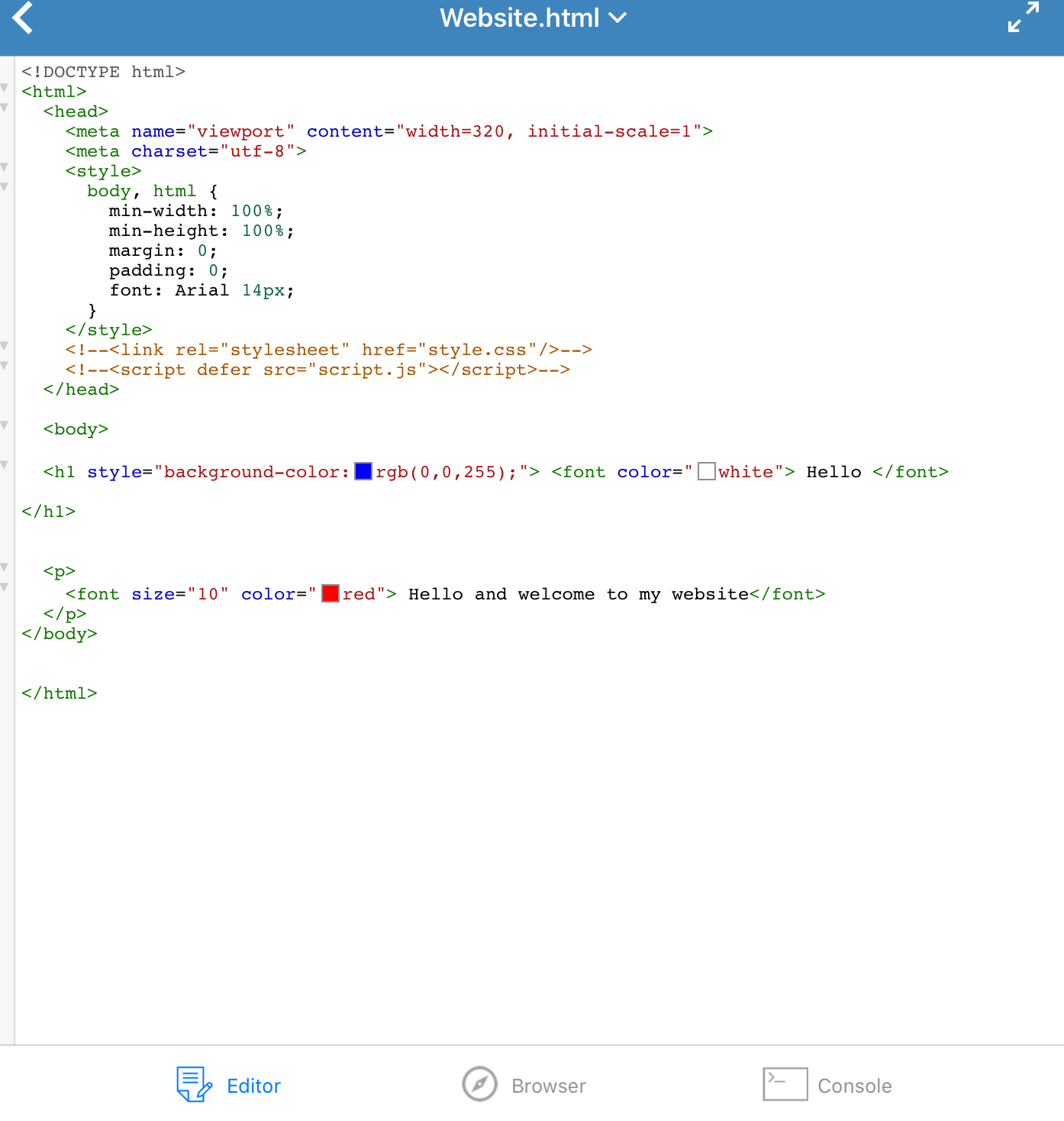This screenshot has width=1064, height=1121.
Task: Click the "script.js" src in the comment
Action: point(368,370)
